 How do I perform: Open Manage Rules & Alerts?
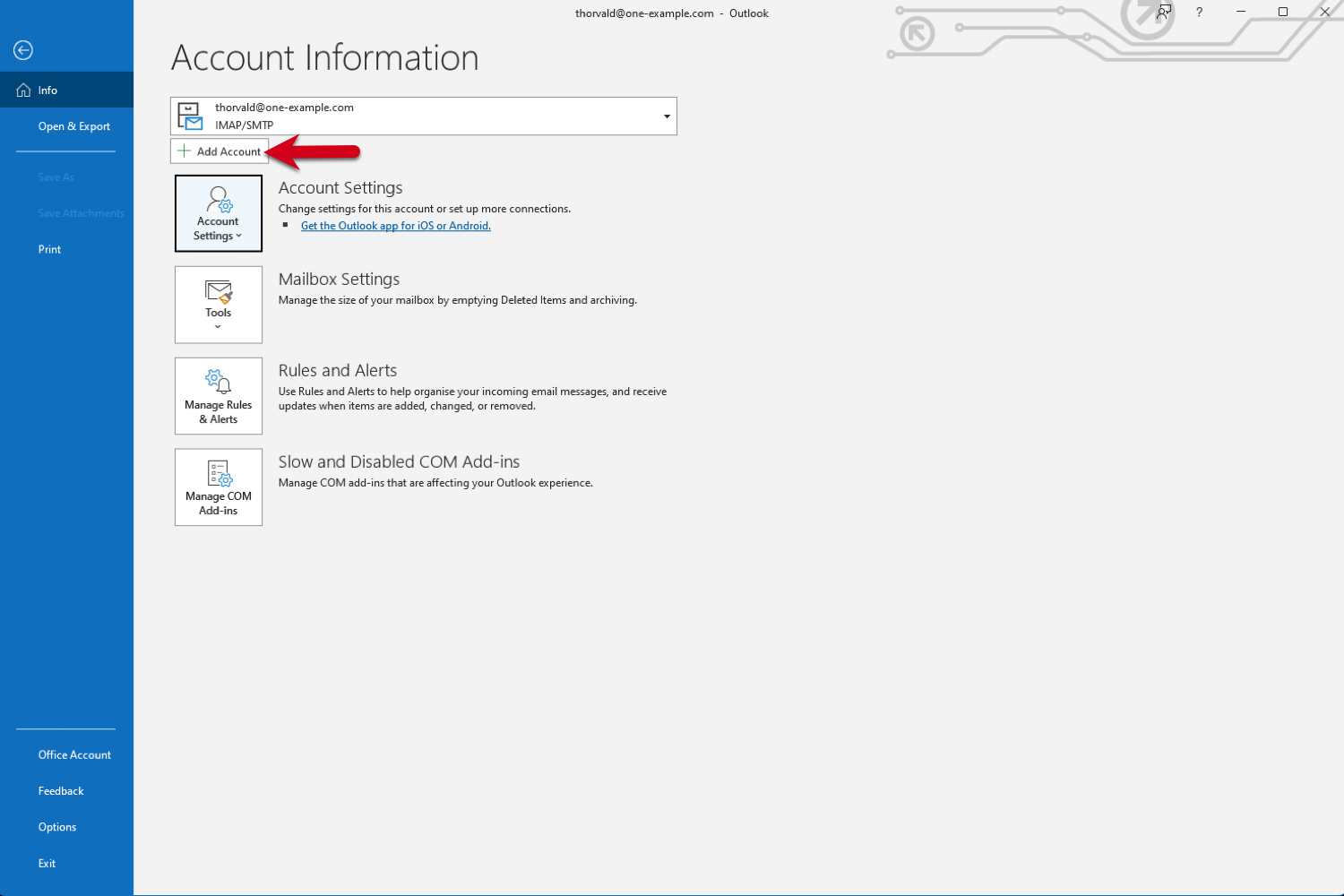click(218, 395)
